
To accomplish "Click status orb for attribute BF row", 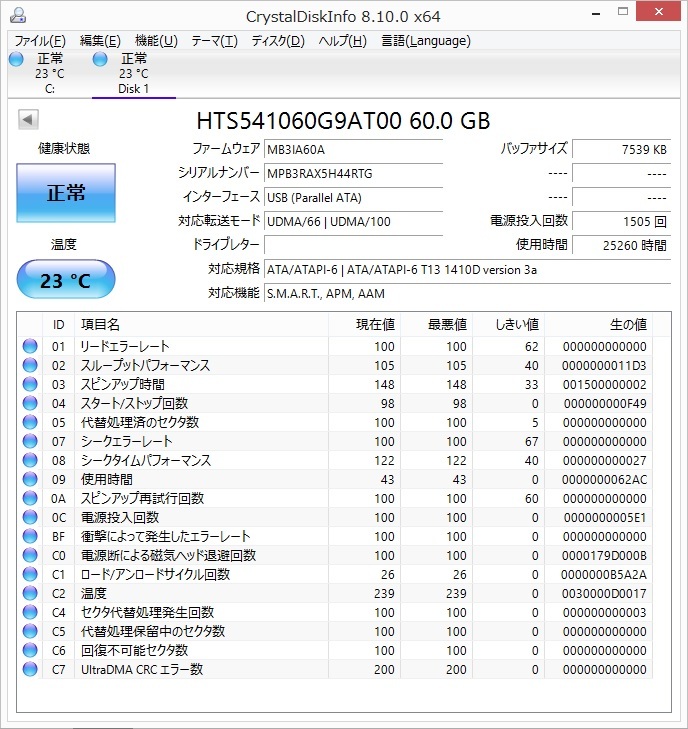I will [30, 537].
